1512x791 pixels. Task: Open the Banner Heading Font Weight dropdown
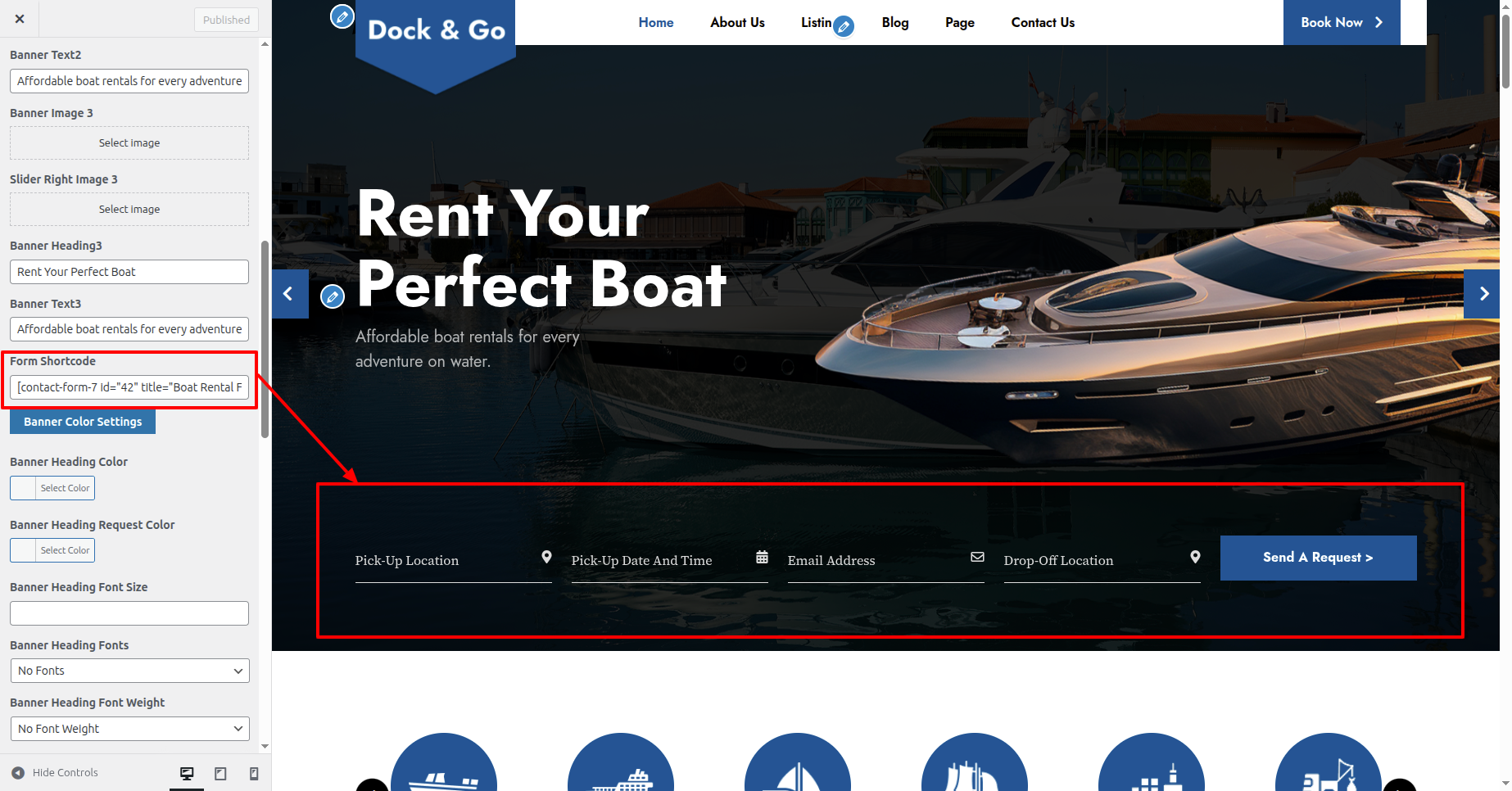129,729
